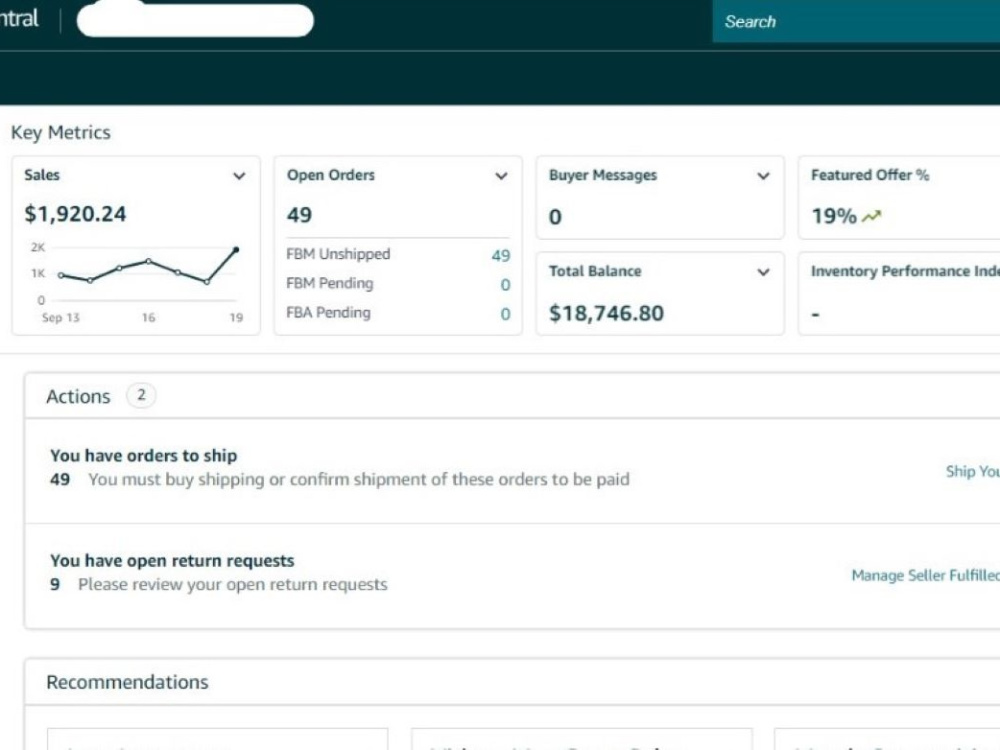The width and height of the screenshot is (1000, 750).
Task: Click 'You have open return requests' heading
Action: click(172, 561)
